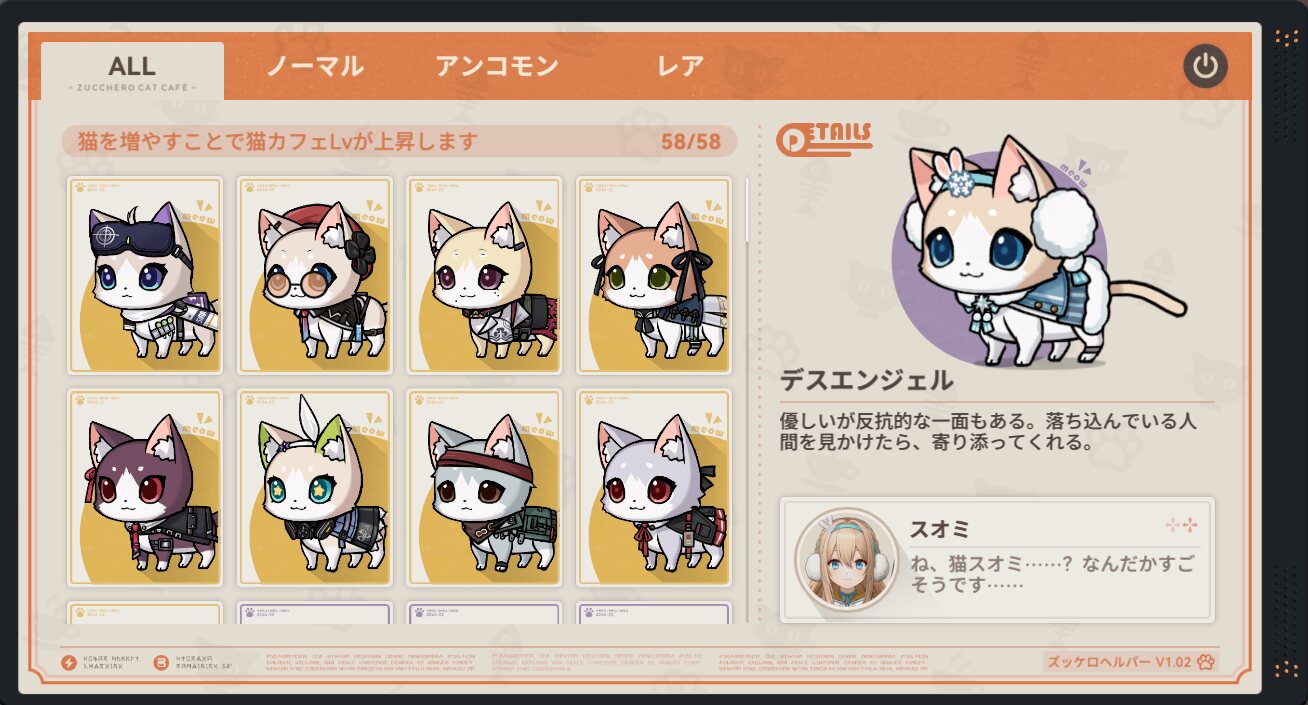Image resolution: width=1308 pixels, height=705 pixels.
Task: Click the power button icon
Action: (x=1205, y=67)
